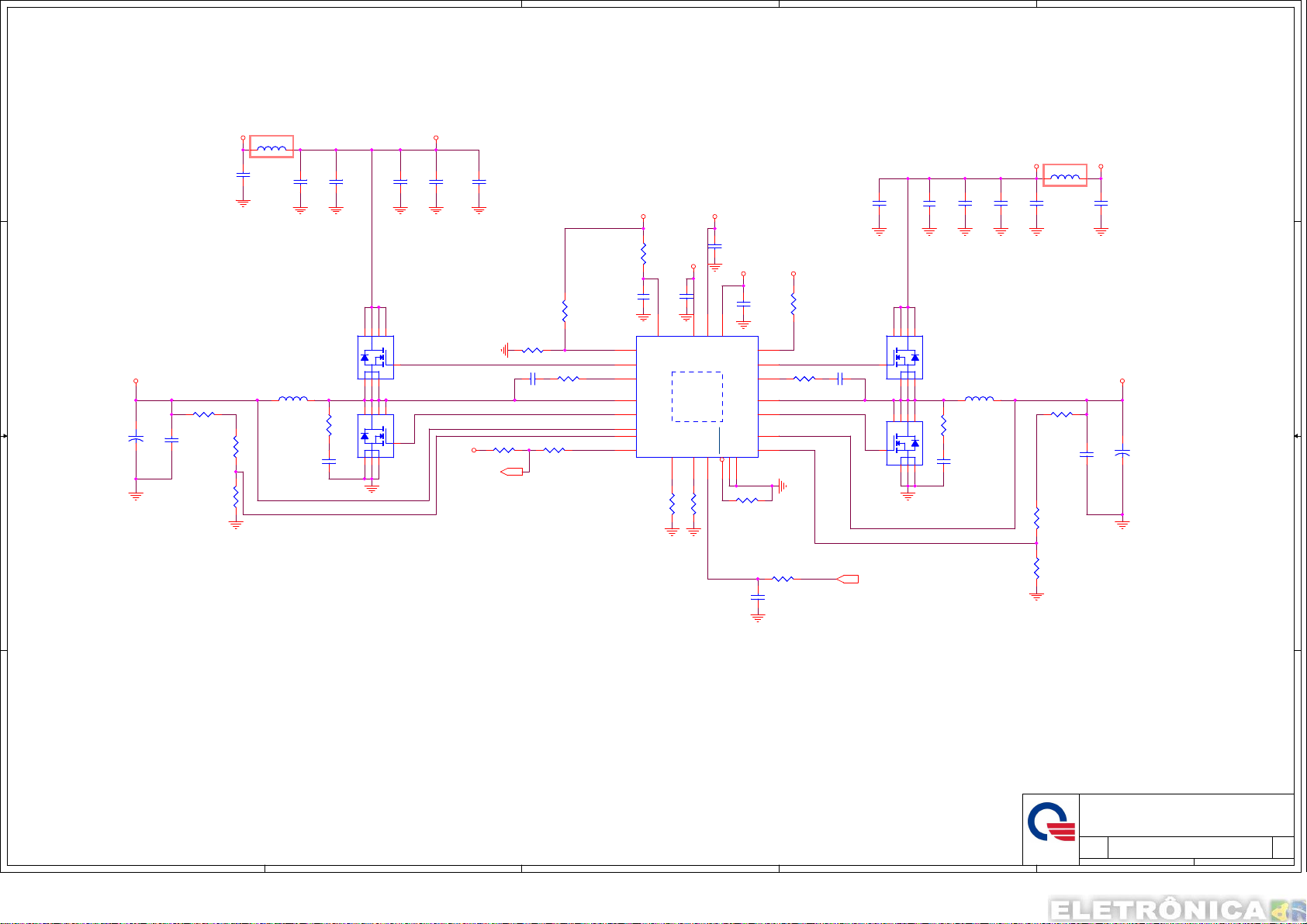The width and height of the screenshot is (1307, 924).
Task: Click the blue and red Q logo in title block
Action: pyautogui.click(x=1052, y=822)
